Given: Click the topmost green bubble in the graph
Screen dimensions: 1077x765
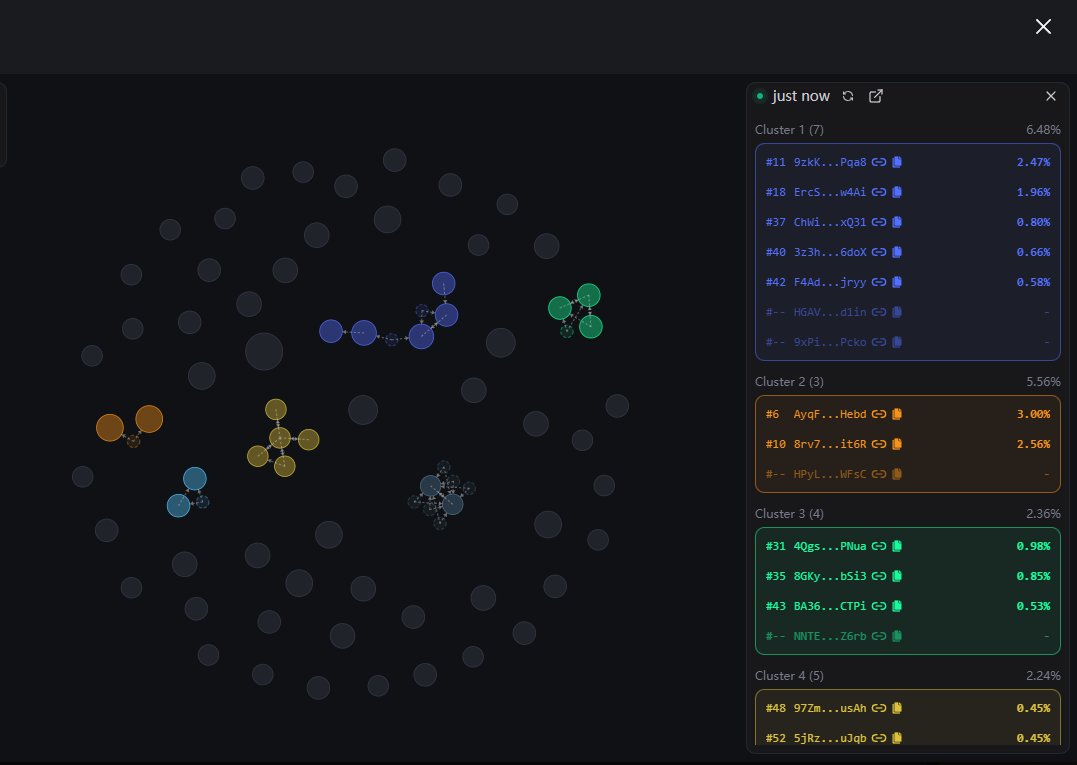Looking at the screenshot, I should (589, 295).
